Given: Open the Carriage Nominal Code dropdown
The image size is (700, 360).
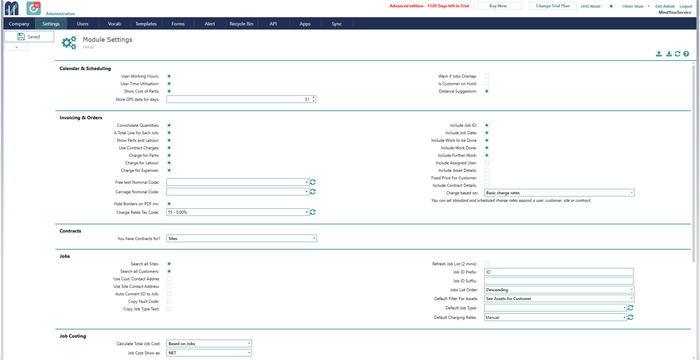Looking at the screenshot, I should click(x=238, y=192).
